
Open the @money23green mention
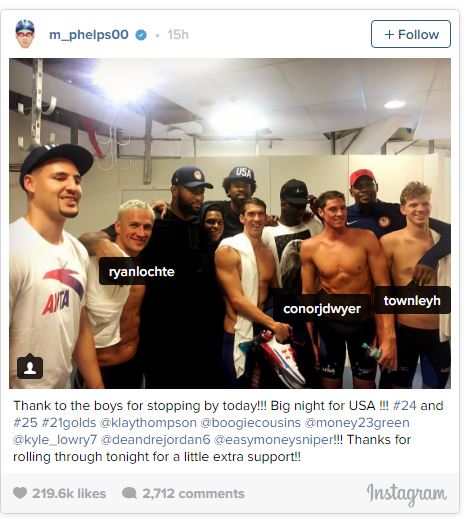click(x=357, y=423)
